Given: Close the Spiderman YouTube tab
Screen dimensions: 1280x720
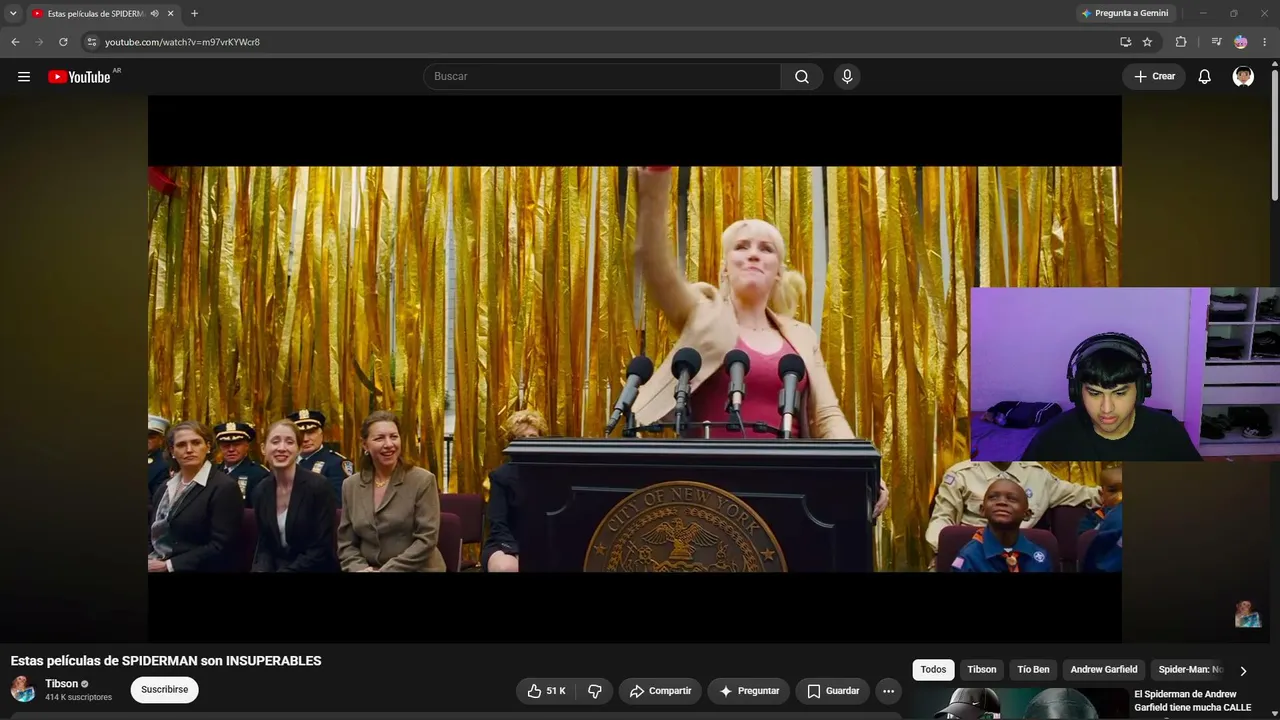Looking at the screenshot, I should (x=170, y=13).
